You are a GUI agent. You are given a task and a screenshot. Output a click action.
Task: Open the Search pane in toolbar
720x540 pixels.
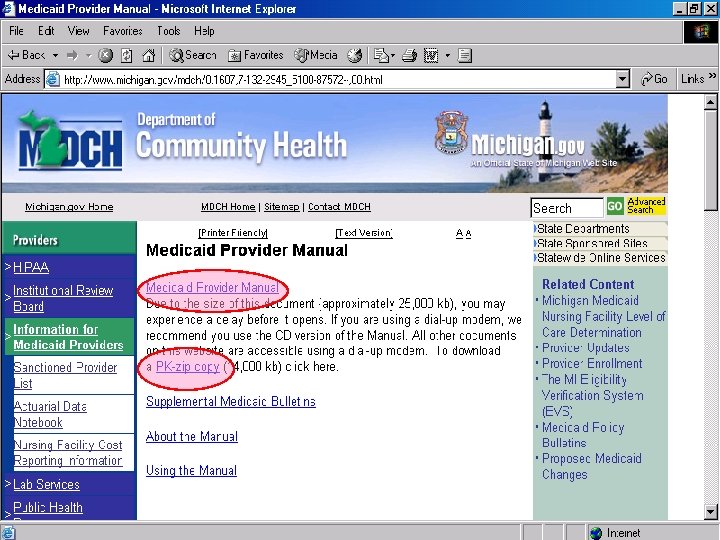tap(192, 56)
